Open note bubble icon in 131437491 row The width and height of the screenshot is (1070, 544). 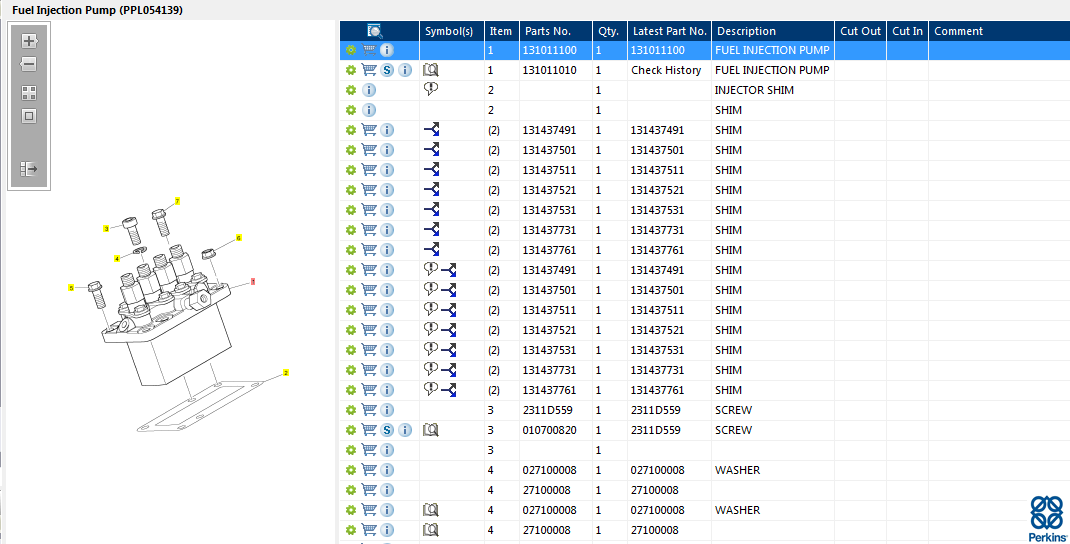(x=431, y=269)
